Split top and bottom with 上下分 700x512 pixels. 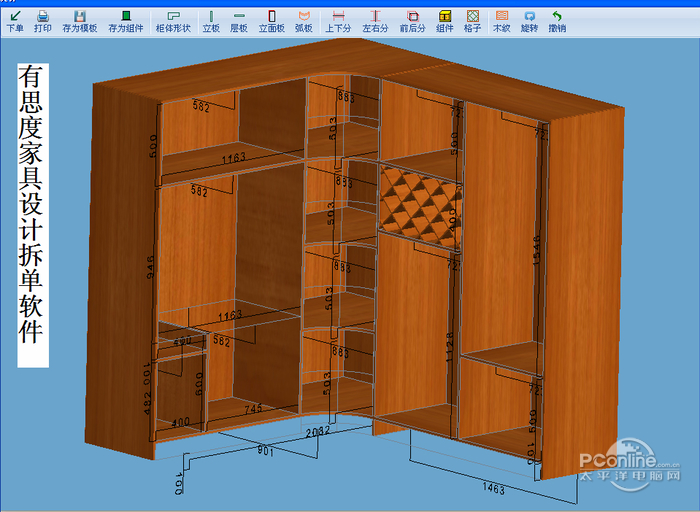[x=338, y=21]
